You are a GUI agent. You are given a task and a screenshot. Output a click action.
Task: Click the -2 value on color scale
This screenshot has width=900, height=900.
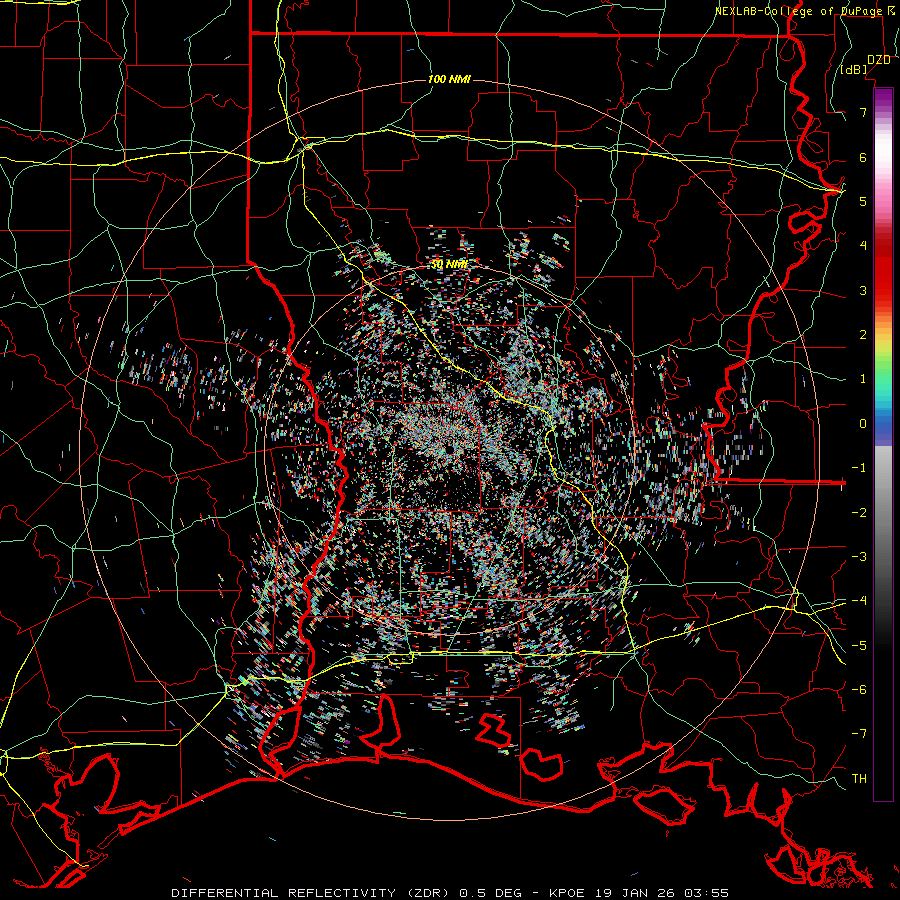point(859,512)
